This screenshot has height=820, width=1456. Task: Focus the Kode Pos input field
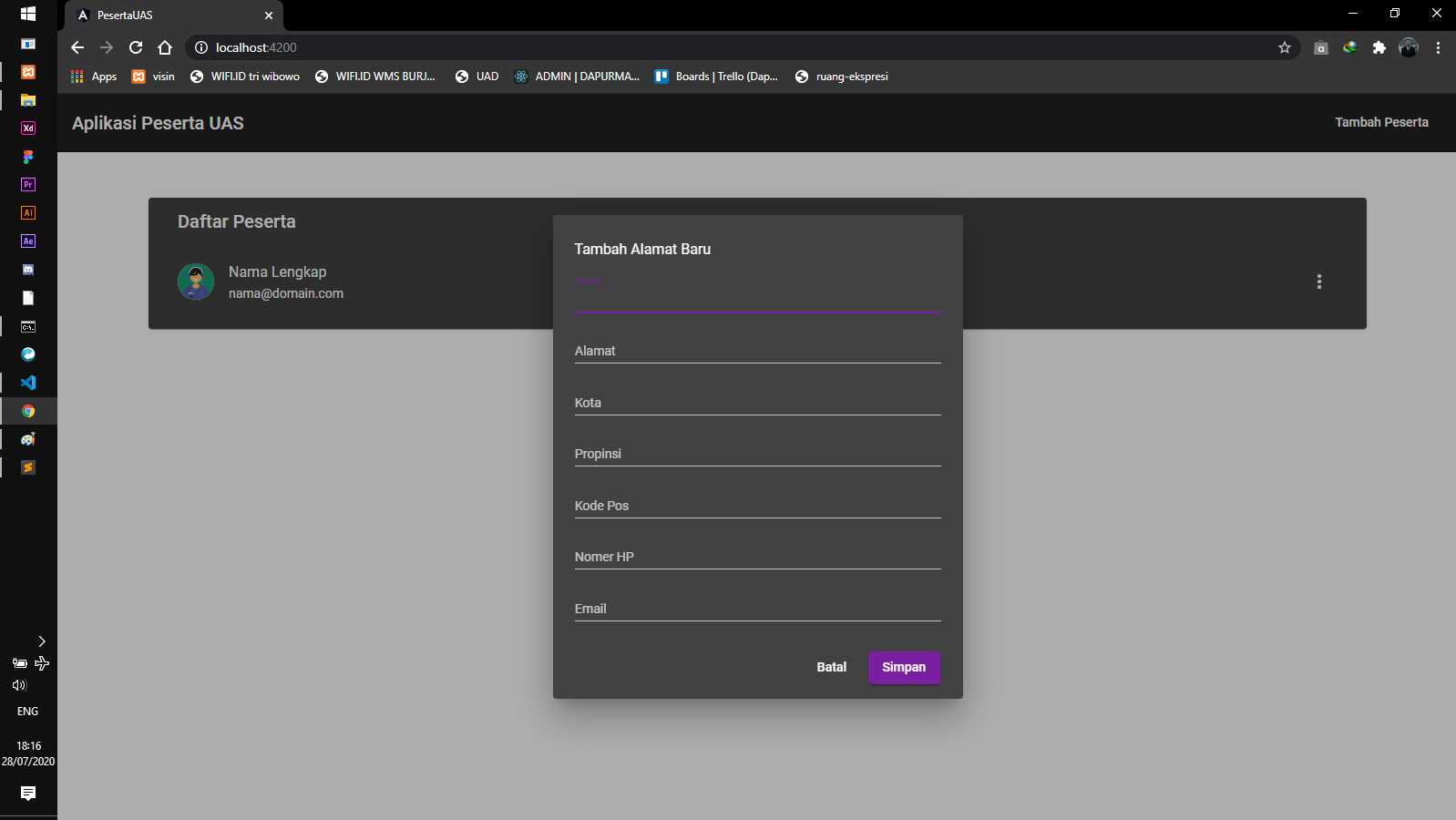[757, 506]
